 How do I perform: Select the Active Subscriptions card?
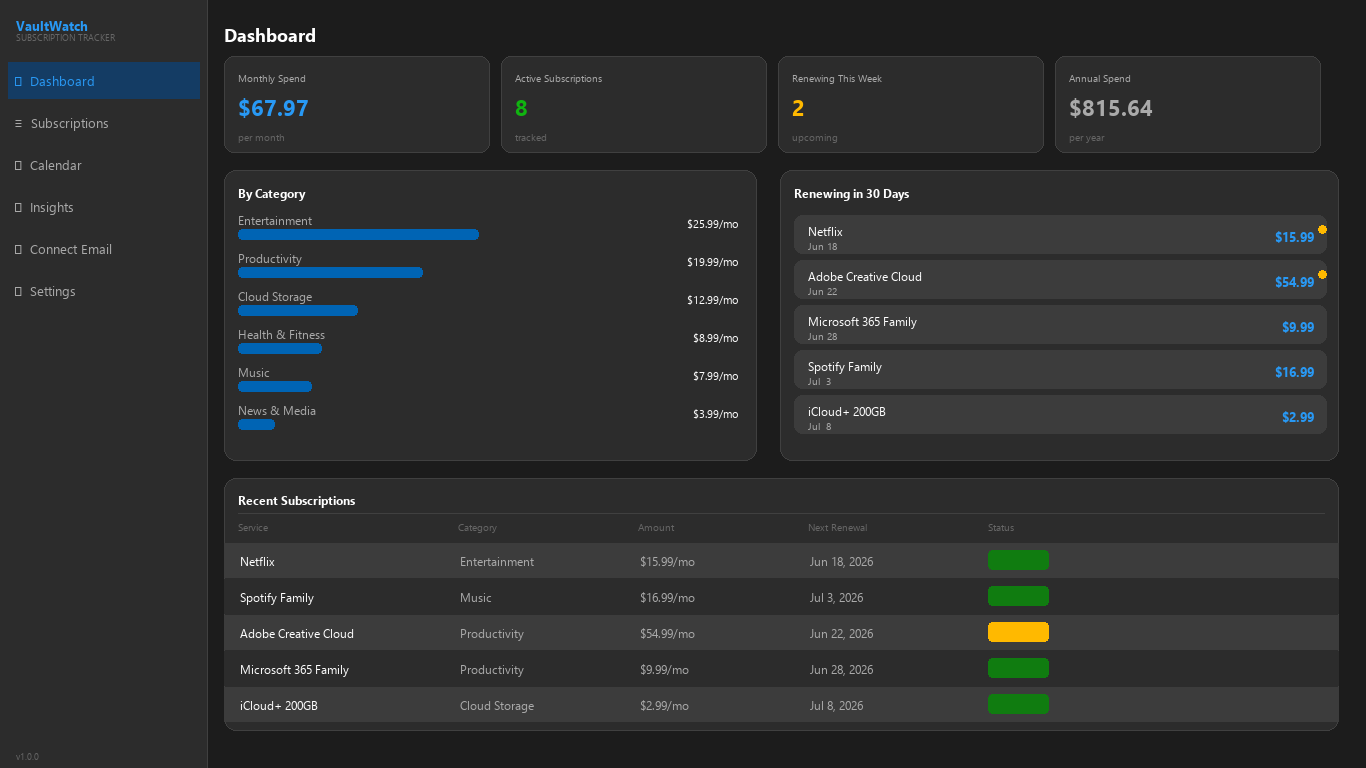(x=634, y=104)
